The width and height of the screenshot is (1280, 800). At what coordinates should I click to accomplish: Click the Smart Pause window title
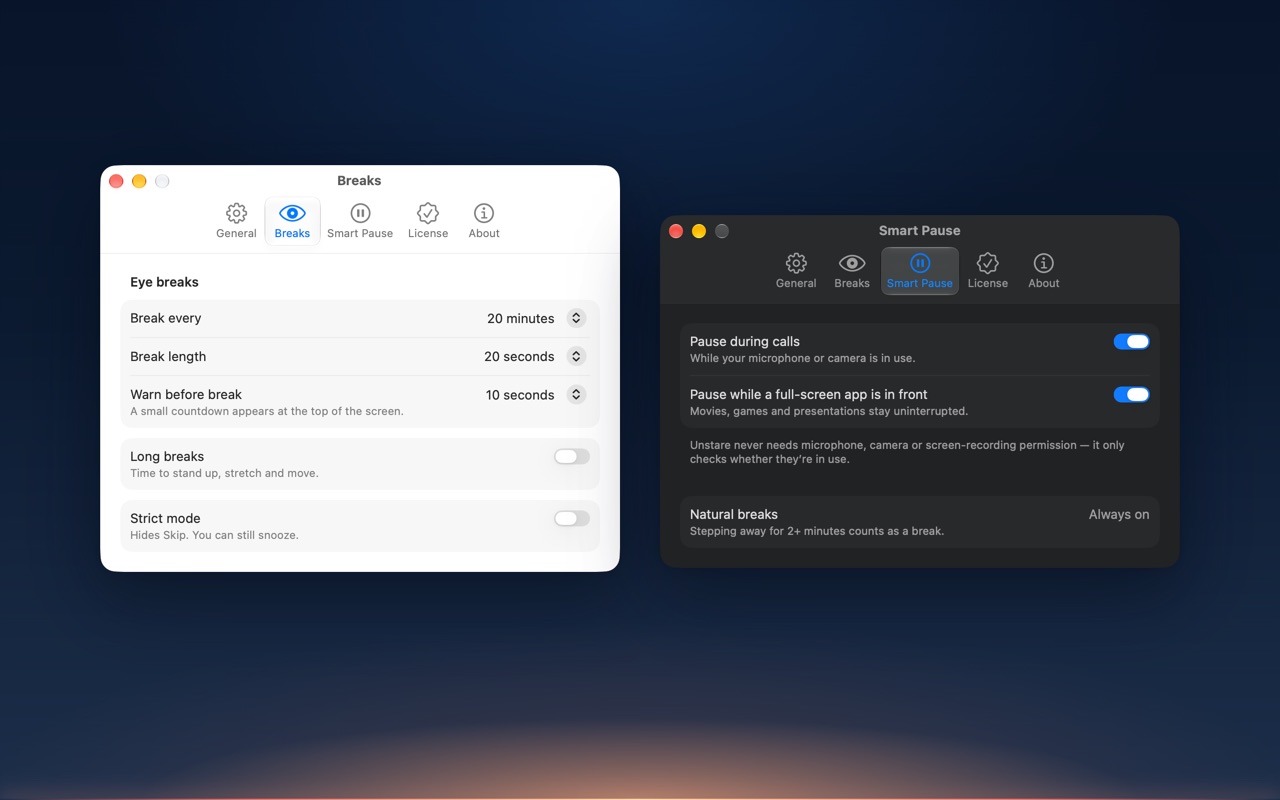tap(920, 231)
